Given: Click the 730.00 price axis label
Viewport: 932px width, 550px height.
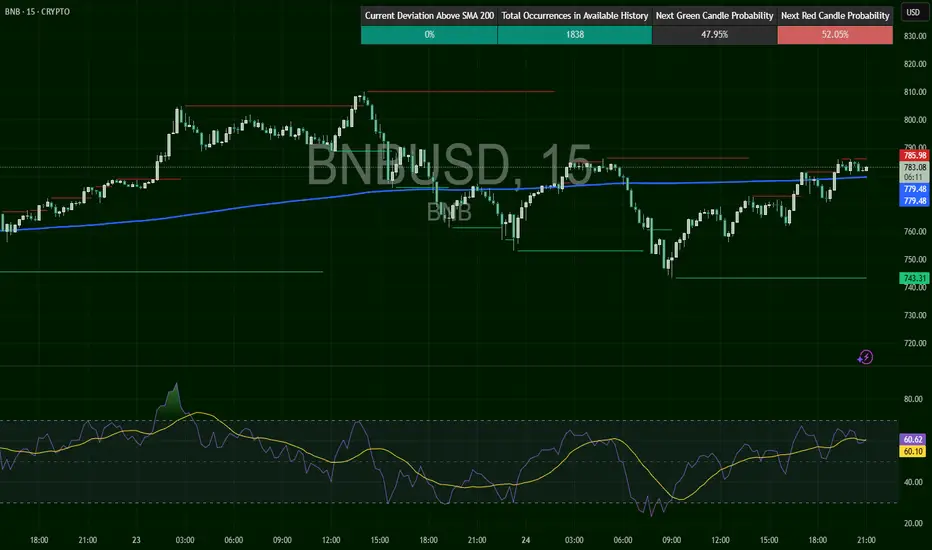Looking at the screenshot, I should point(915,315).
